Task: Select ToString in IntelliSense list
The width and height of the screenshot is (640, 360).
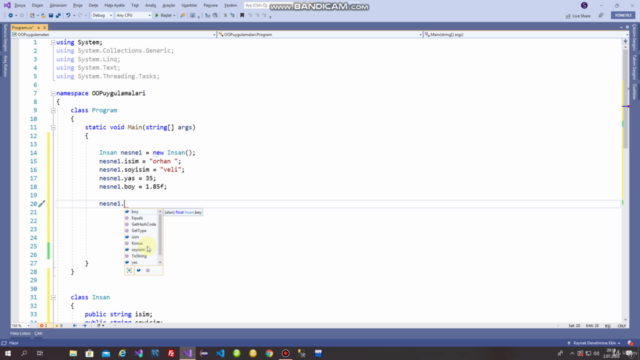Action: point(141,256)
